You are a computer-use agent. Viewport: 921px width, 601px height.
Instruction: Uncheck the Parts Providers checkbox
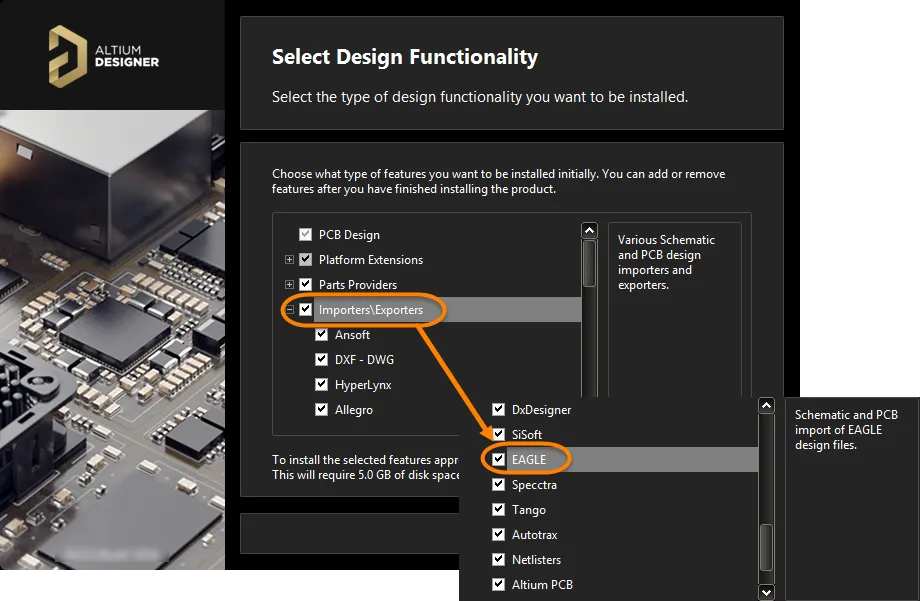pyautogui.click(x=305, y=284)
